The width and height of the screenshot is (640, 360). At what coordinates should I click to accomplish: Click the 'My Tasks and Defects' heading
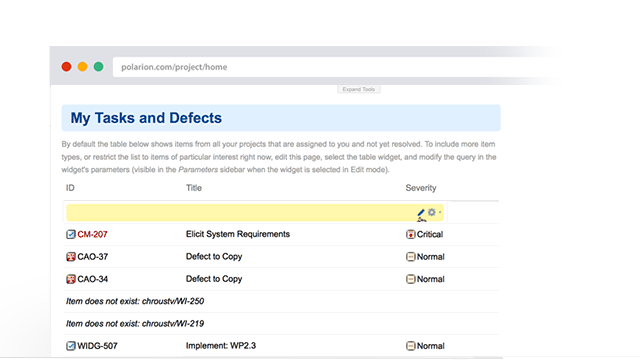(x=146, y=118)
